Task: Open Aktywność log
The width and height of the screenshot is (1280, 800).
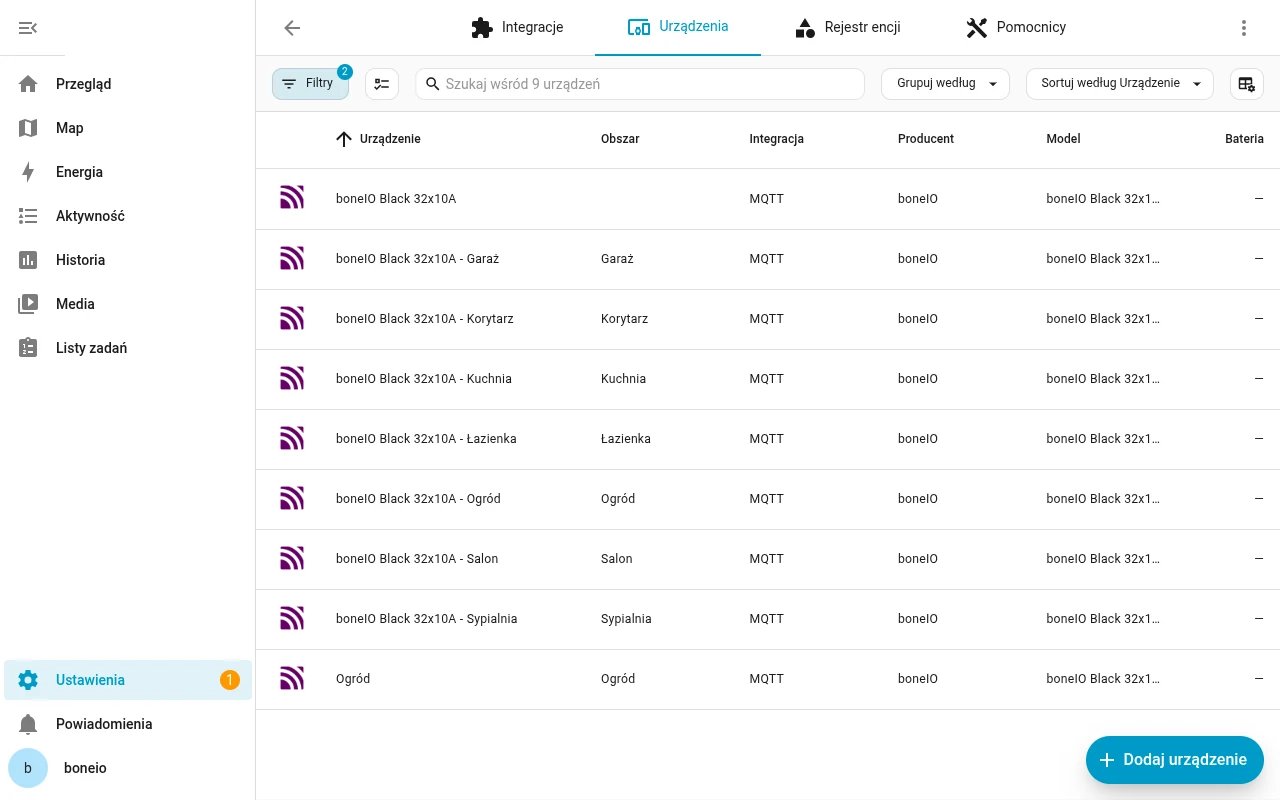Action: pos(128,216)
